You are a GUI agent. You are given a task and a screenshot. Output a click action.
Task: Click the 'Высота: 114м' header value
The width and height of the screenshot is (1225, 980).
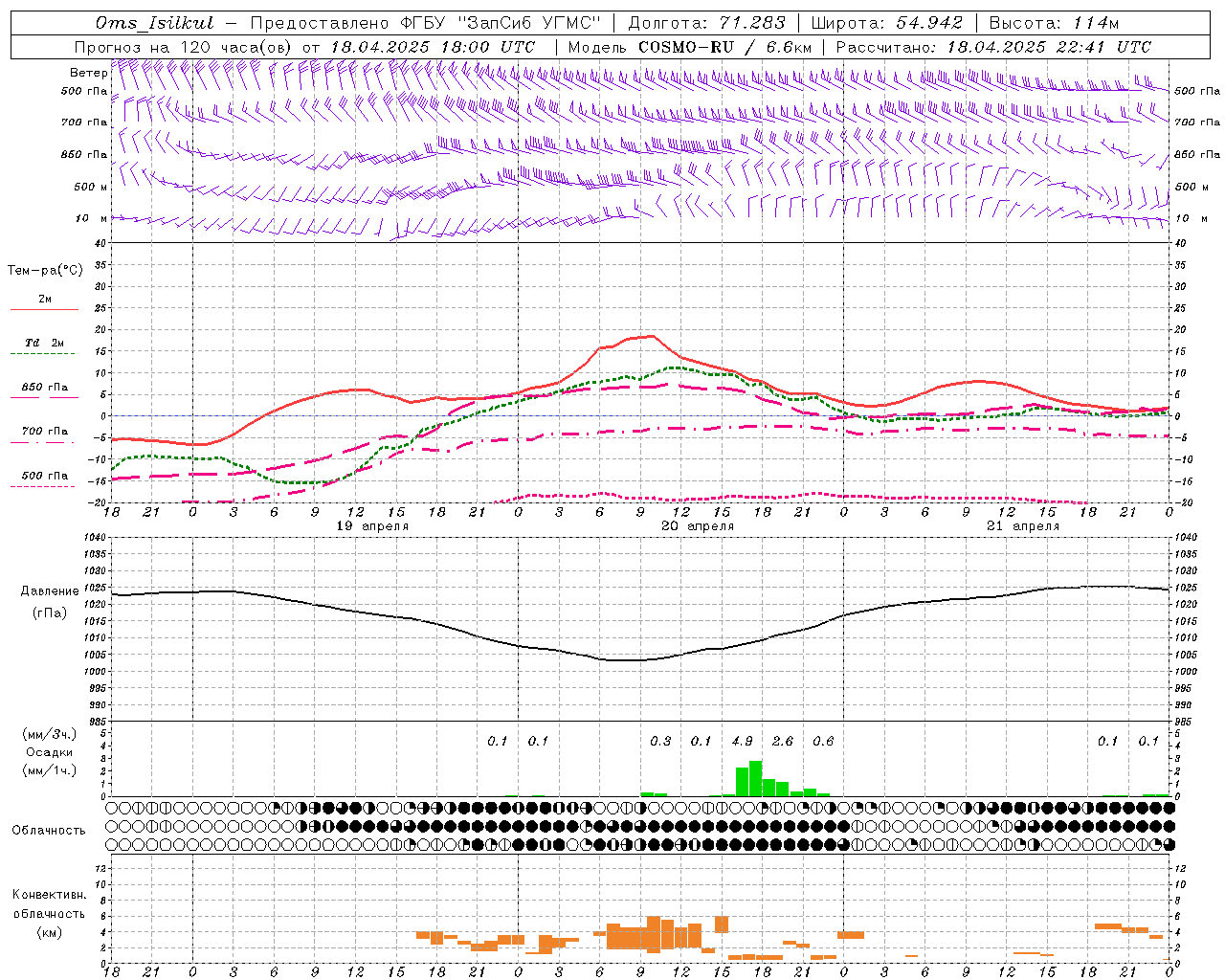(x=1054, y=23)
